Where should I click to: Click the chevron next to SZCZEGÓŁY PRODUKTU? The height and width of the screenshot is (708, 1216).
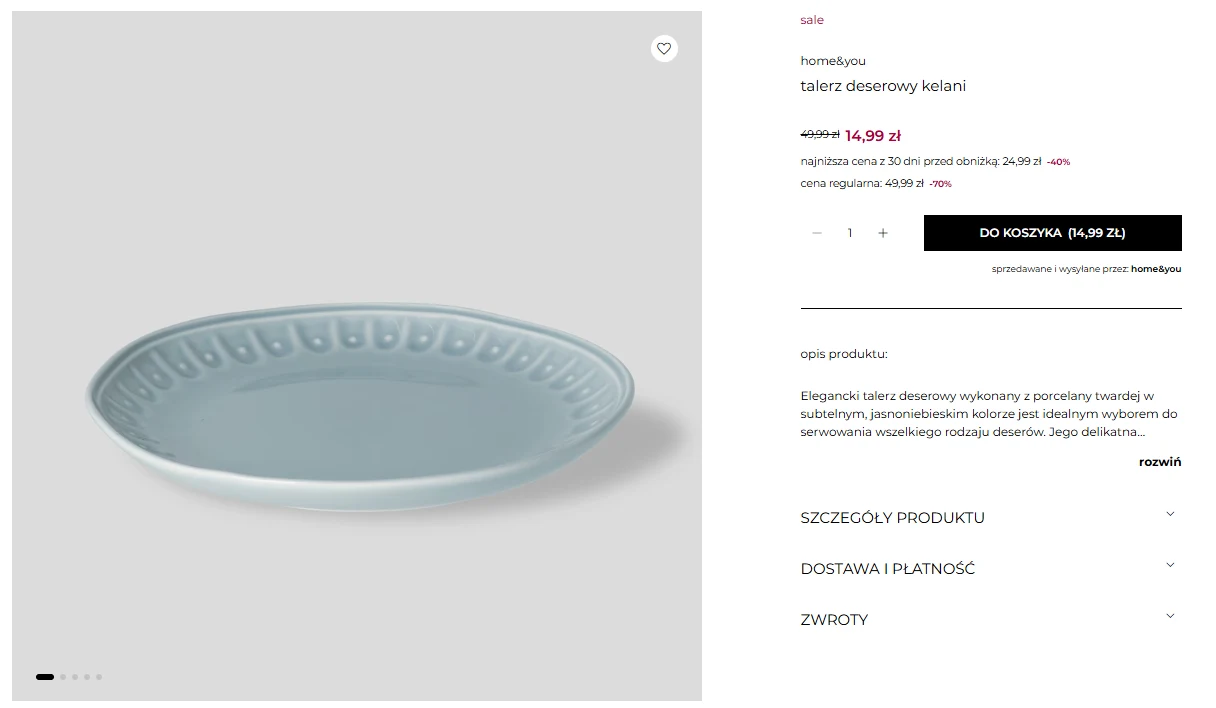[1170, 513]
